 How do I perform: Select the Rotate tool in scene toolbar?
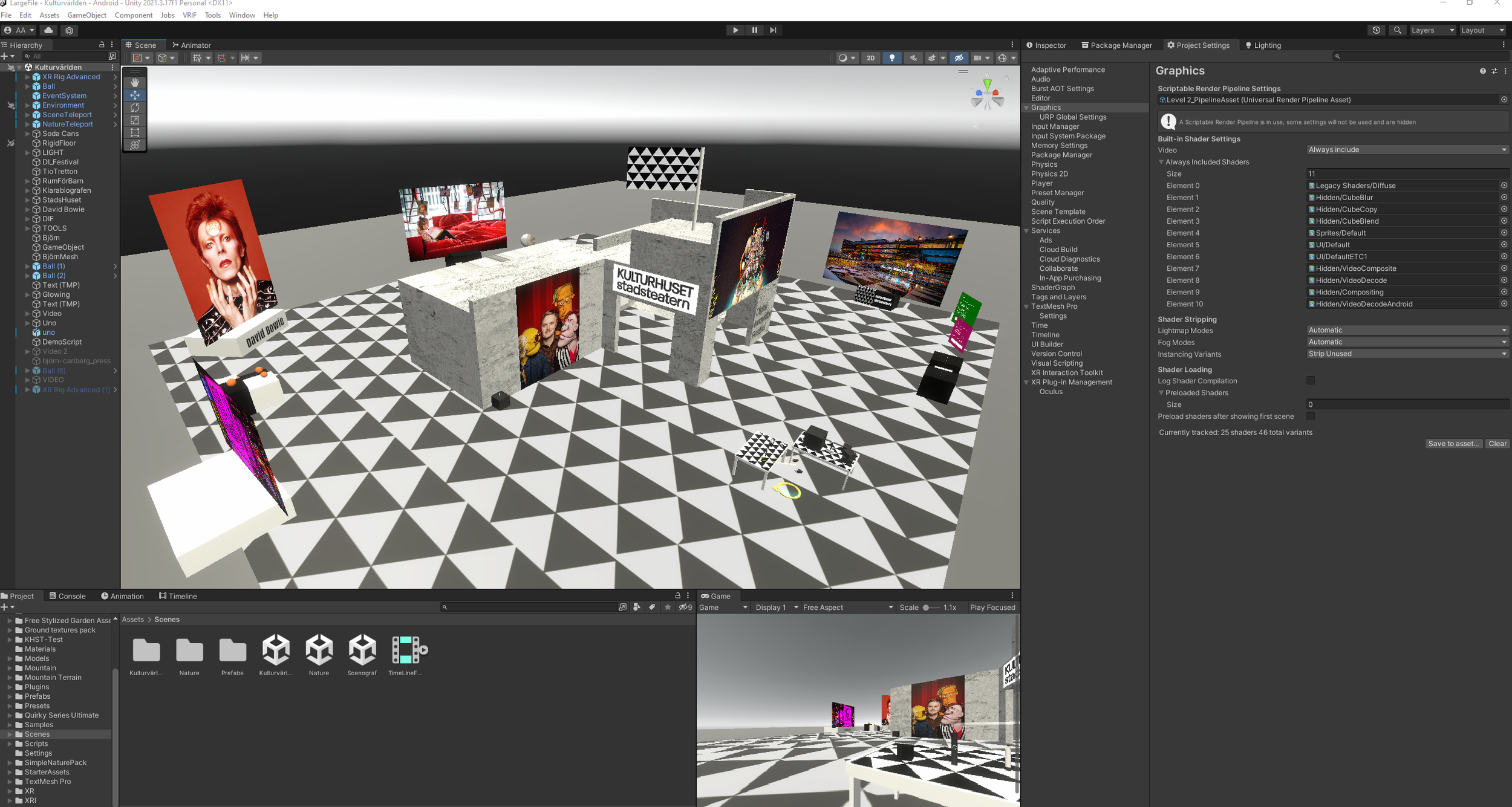point(135,108)
